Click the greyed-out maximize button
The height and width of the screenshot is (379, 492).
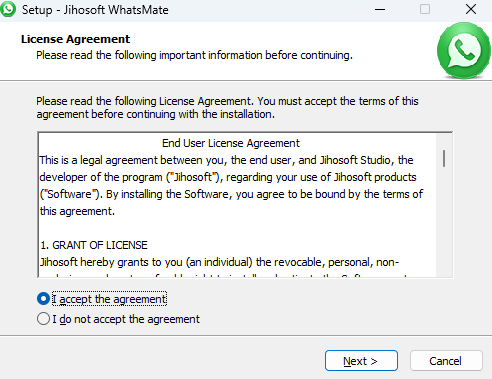point(425,9)
